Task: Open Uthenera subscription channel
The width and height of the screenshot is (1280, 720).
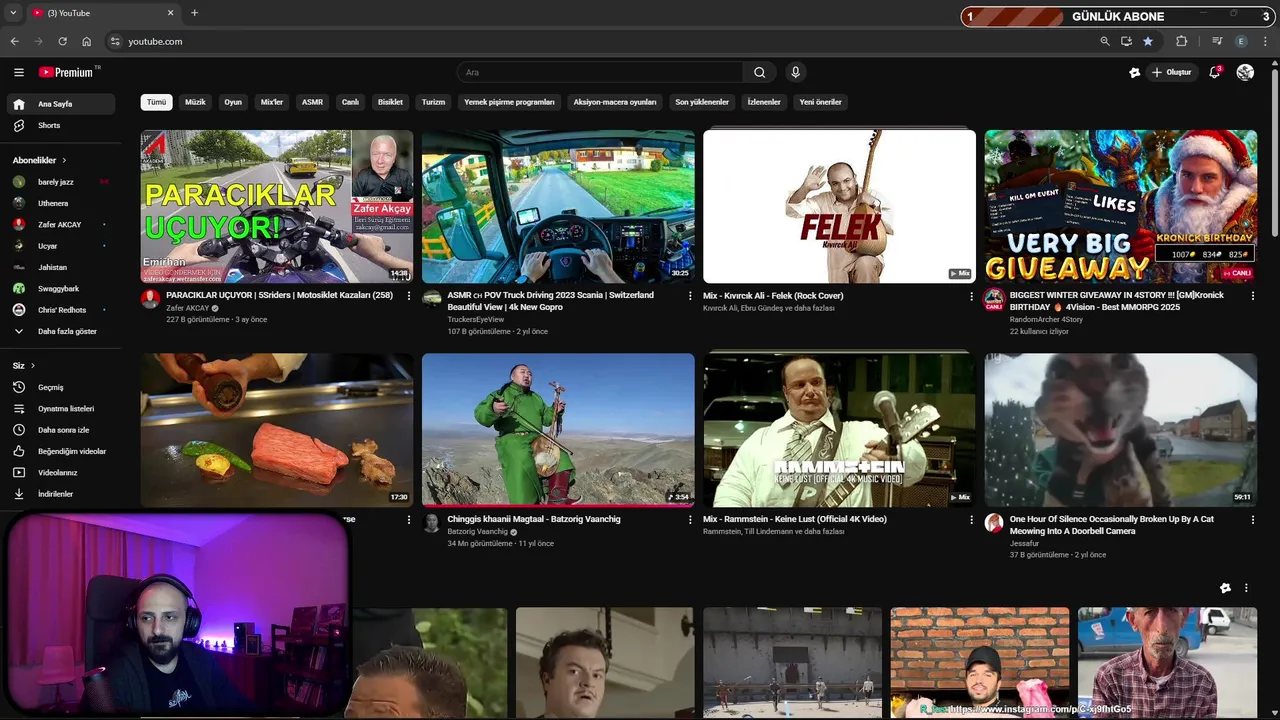Action: 61,203
